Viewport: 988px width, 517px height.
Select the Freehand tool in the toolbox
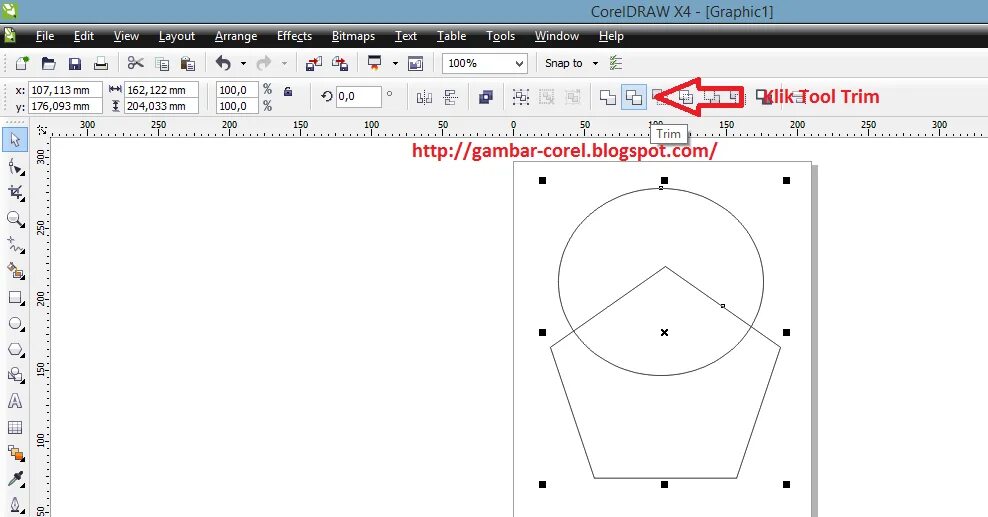pos(15,245)
